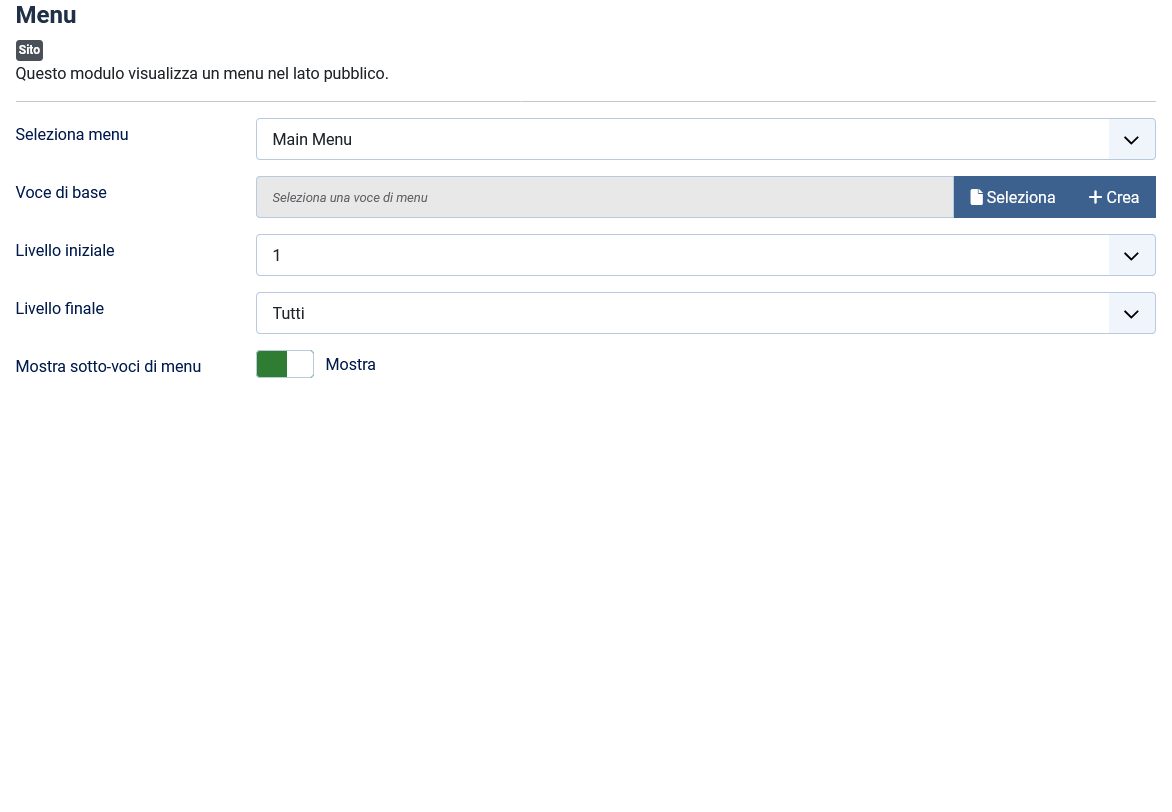The height and width of the screenshot is (812, 1172).
Task: Click the chevron arrow of the Livello finale dropdown
Action: tap(1131, 314)
